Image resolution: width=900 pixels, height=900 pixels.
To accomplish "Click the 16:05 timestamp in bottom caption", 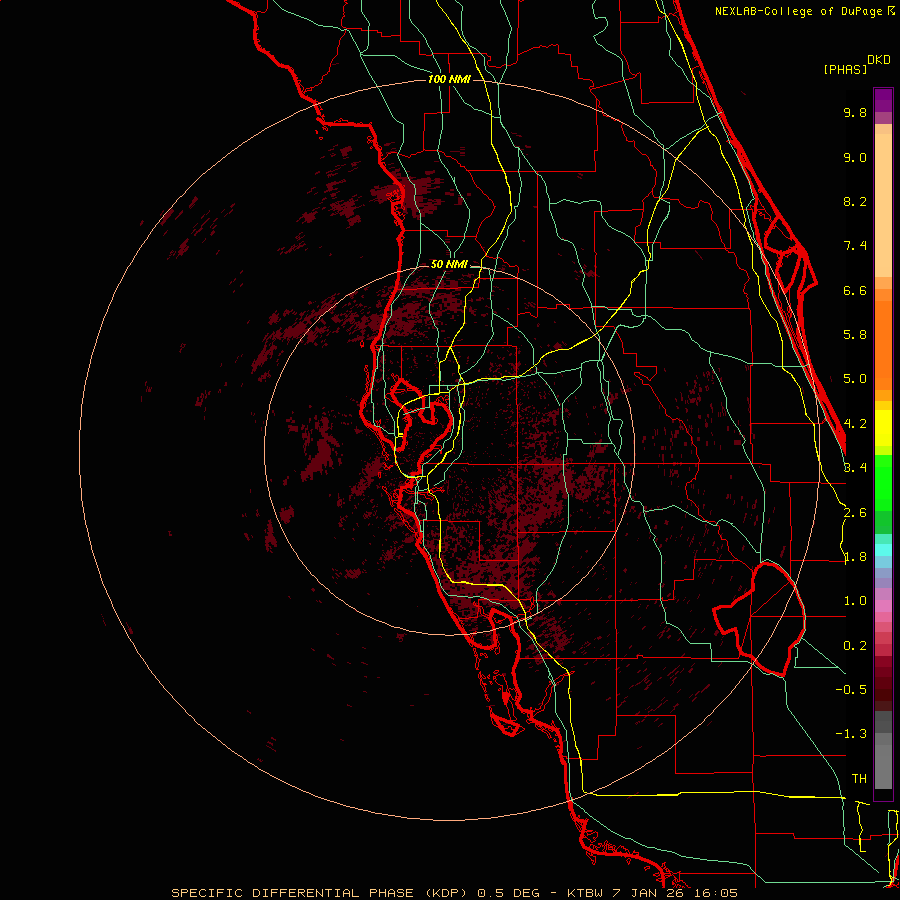I will coord(719,892).
